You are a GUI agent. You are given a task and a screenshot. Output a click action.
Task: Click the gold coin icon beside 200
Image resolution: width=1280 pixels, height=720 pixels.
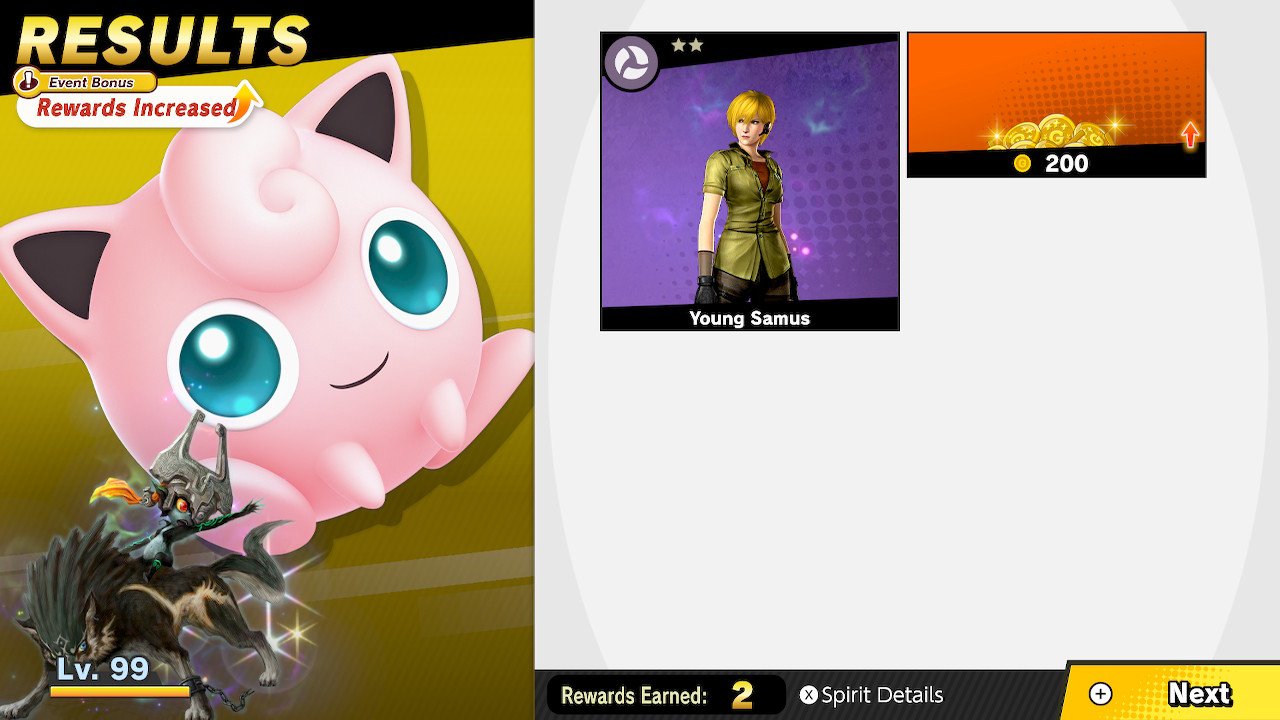1022,164
